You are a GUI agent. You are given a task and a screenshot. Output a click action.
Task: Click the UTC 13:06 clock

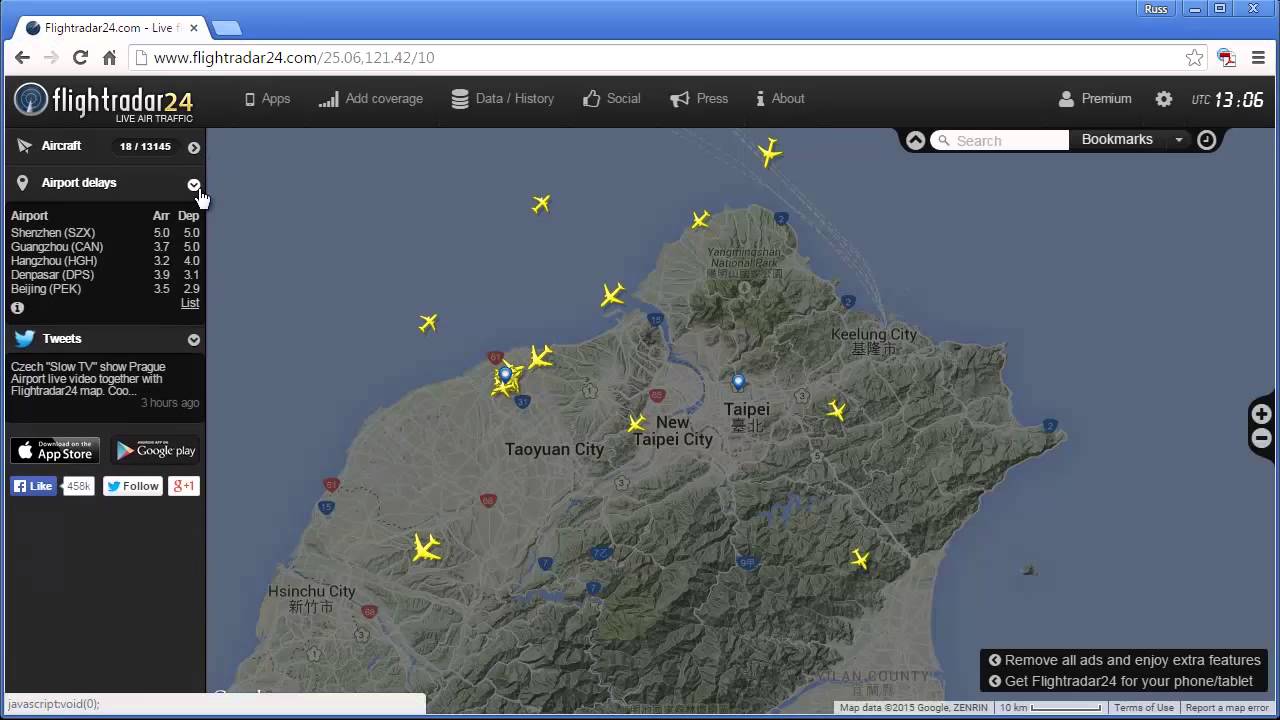(1228, 100)
